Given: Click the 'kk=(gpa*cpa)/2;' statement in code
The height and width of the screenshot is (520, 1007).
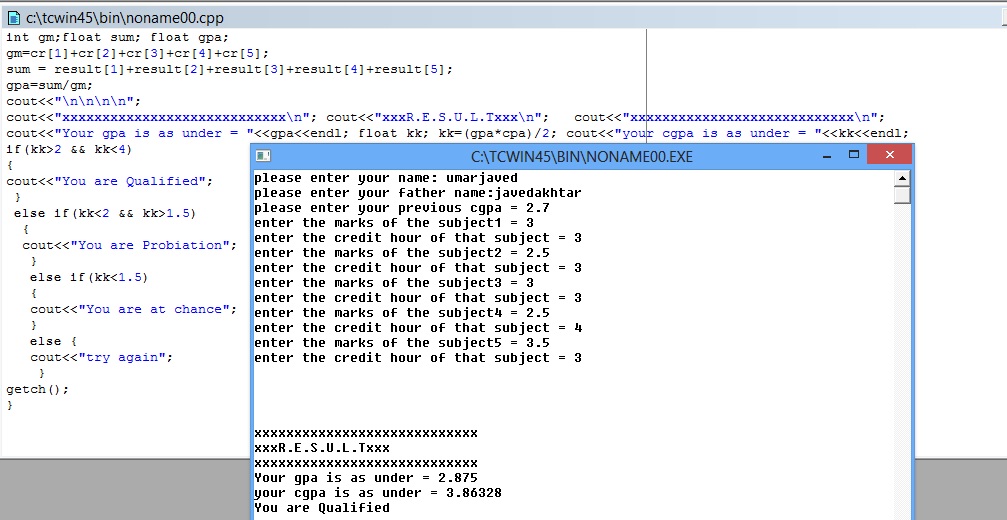Looking at the screenshot, I should (x=498, y=134).
